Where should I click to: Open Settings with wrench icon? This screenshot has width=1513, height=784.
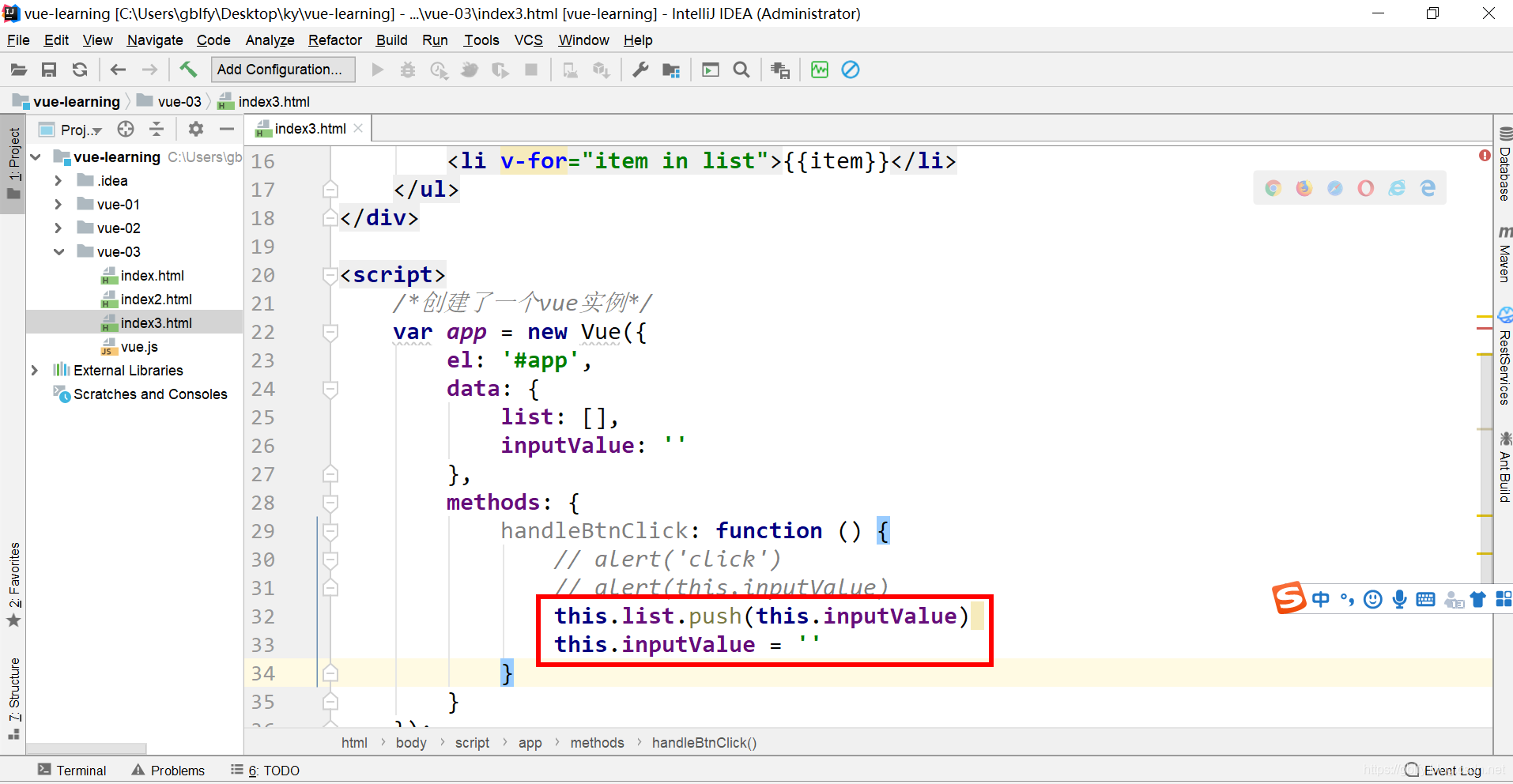[640, 70]
